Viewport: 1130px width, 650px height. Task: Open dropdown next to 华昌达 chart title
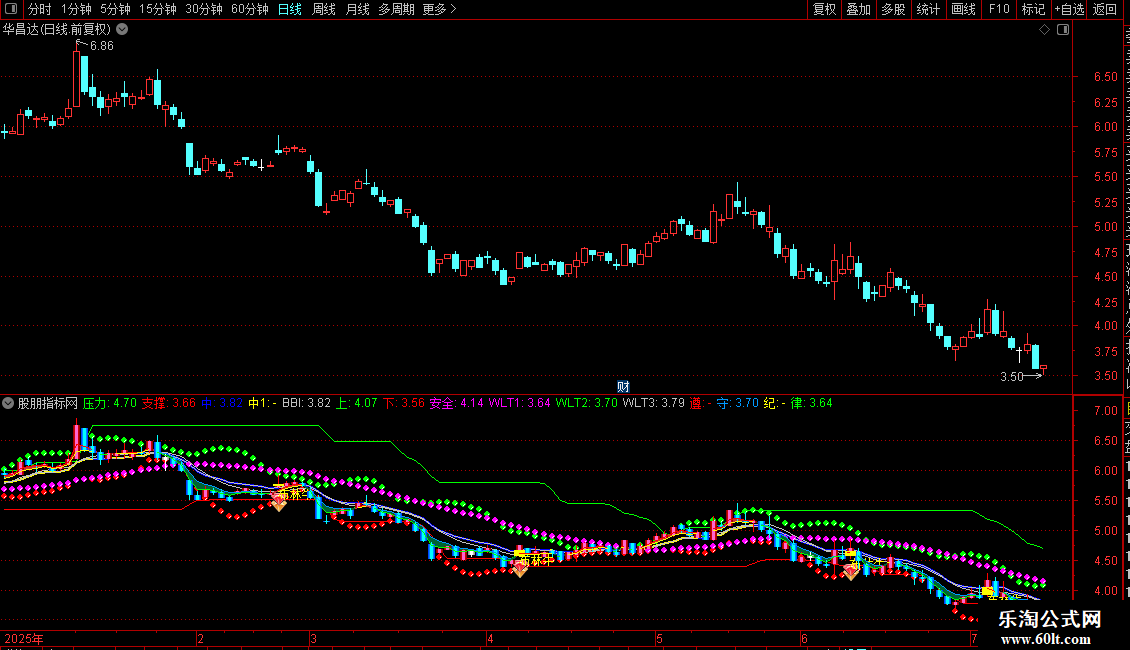coord(123,30)
